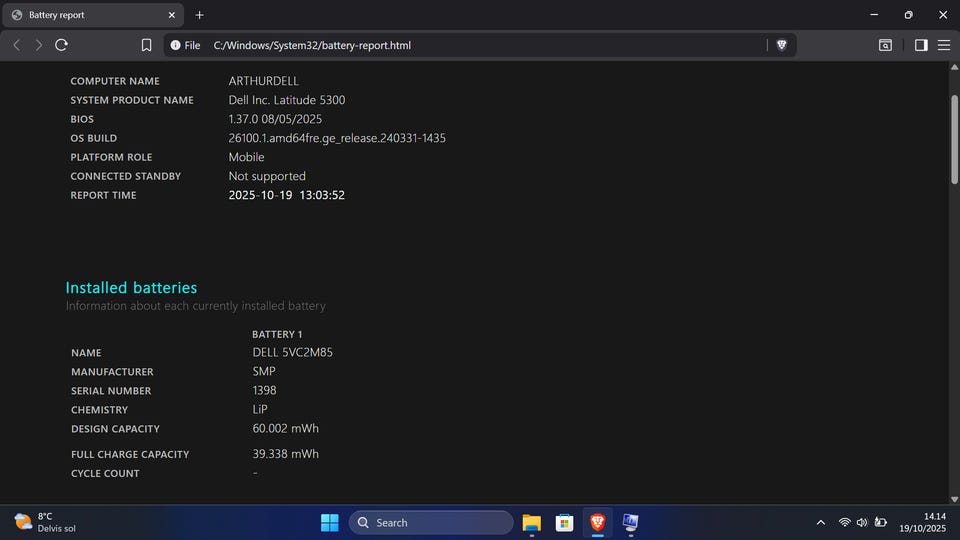Image resolution: width=960 pixels, height=540 pixels.
Task: Click the CYCLE COUNT label
Action: tap(105, 473)
